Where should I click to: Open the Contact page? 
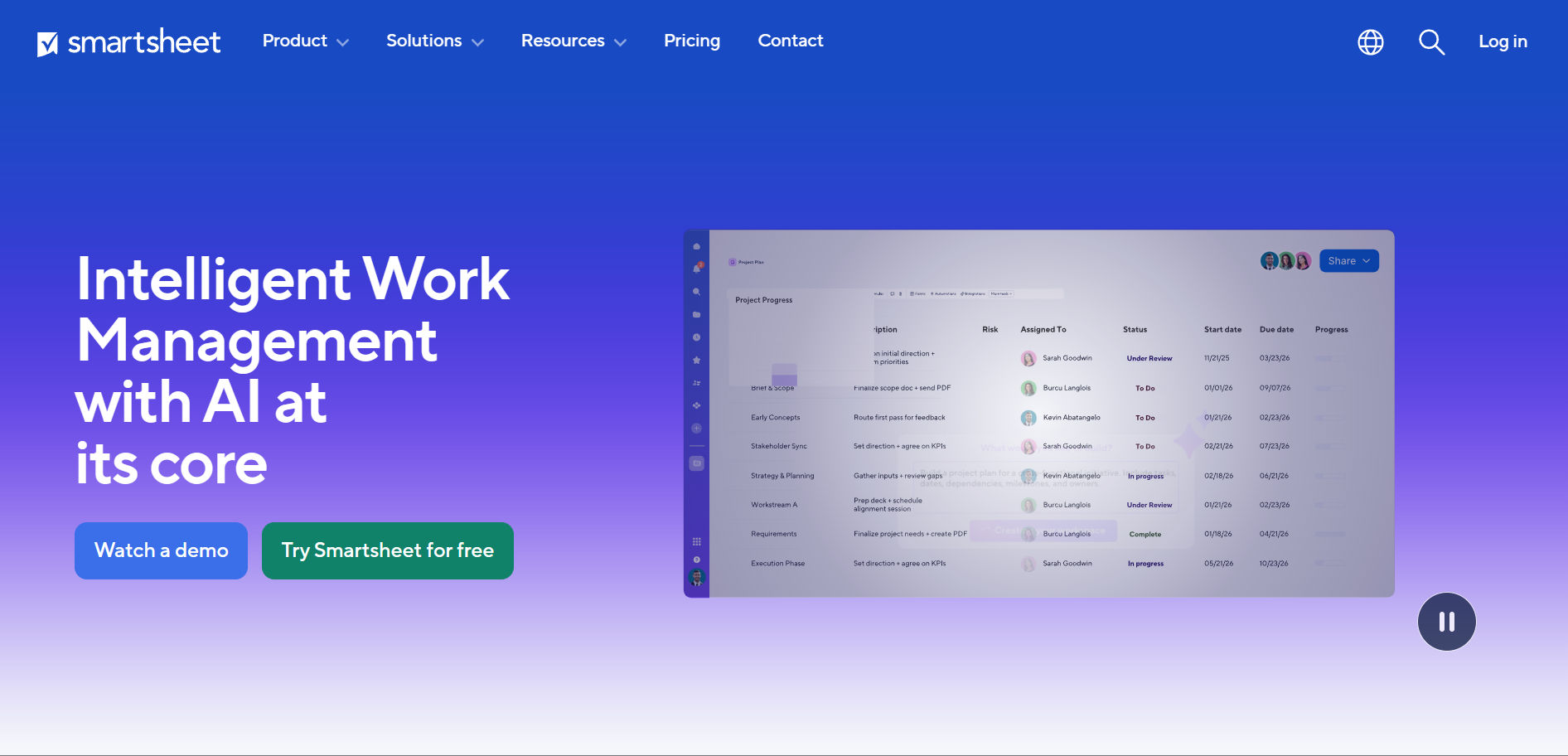click(791, 41)
